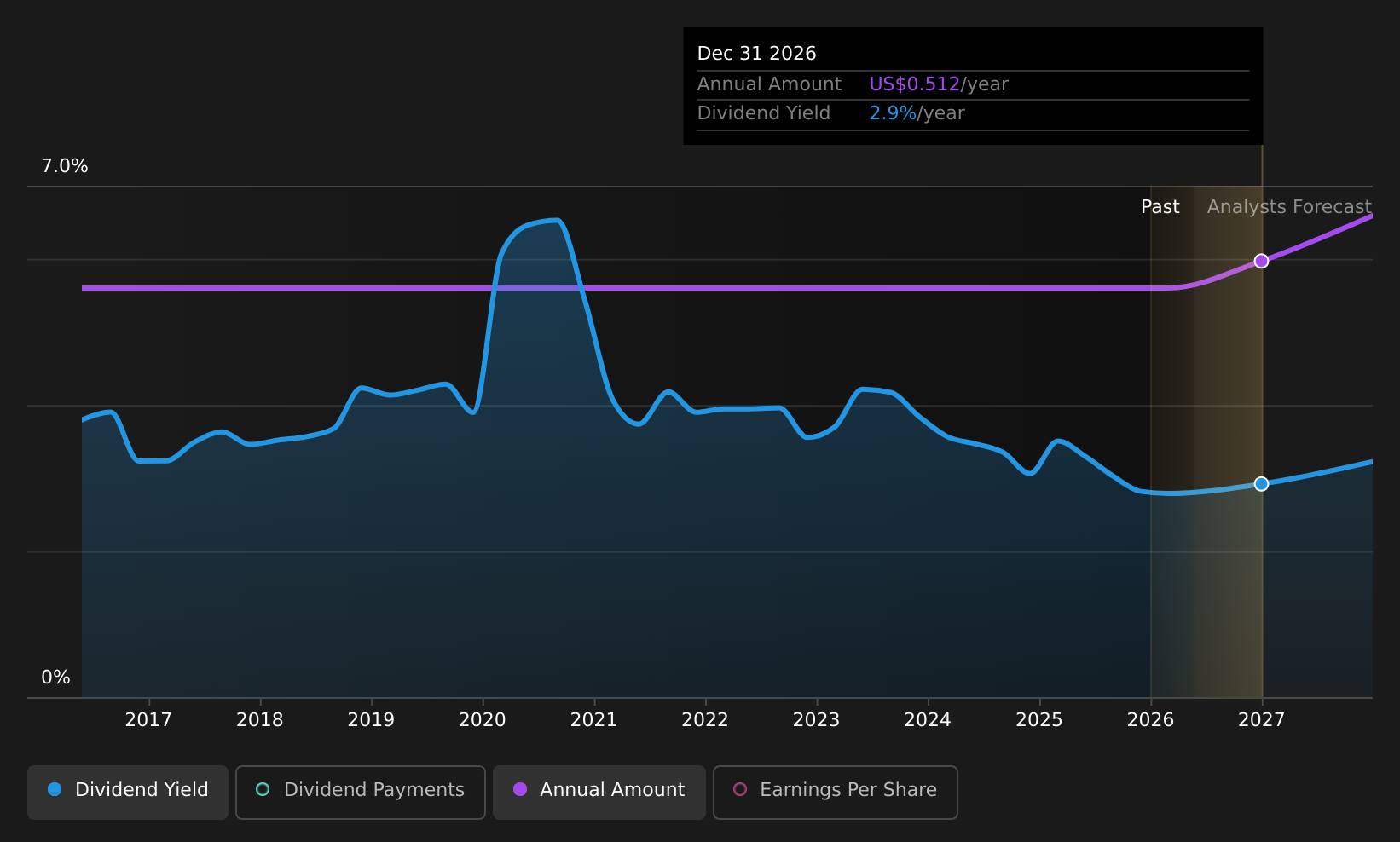The width and height of the screenshot is (1400, 842).
Task: Click the 2021 x-axis label
Action: 593,720
